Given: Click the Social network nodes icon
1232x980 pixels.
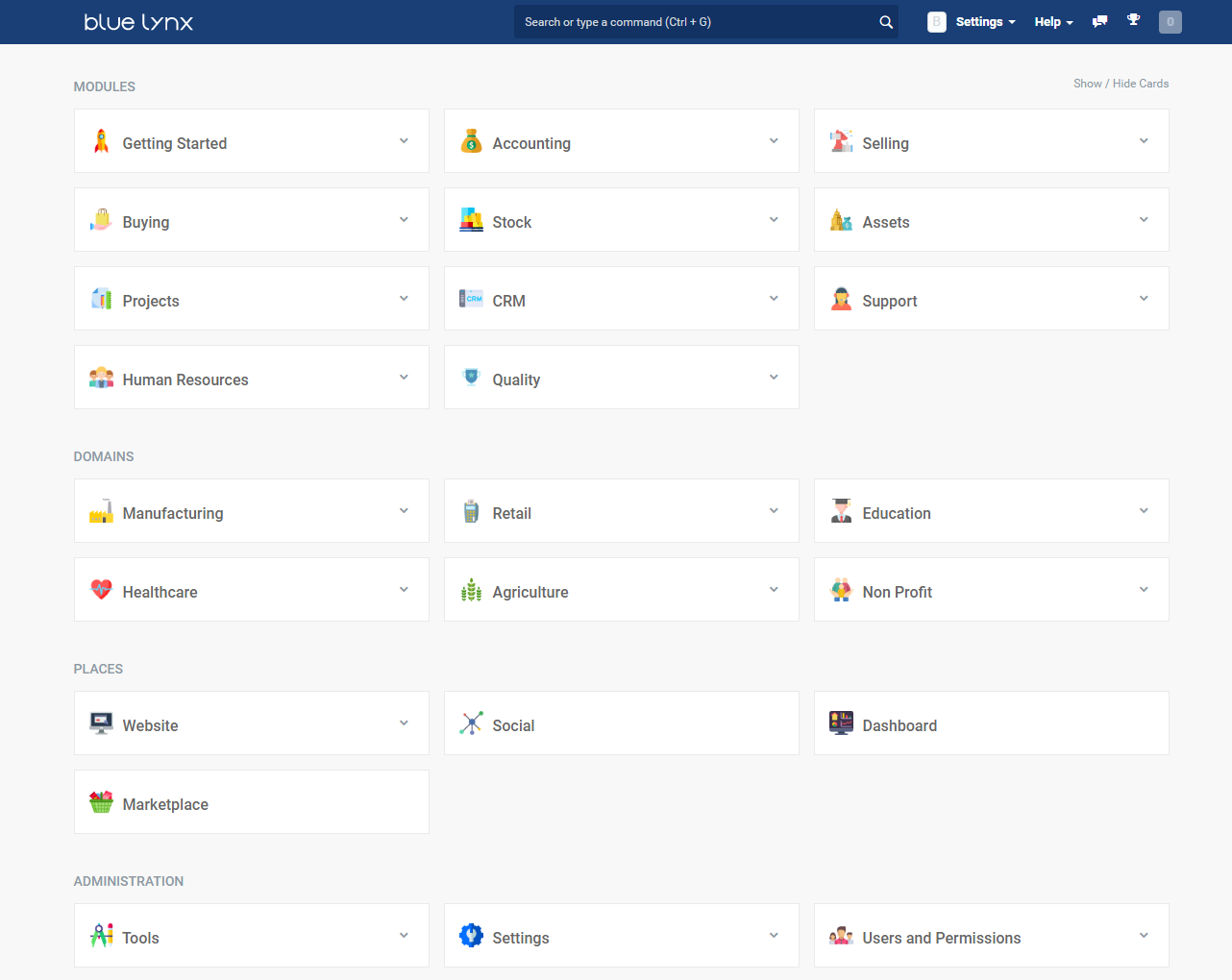Looking at the screenshot, I should pos(471,723).
